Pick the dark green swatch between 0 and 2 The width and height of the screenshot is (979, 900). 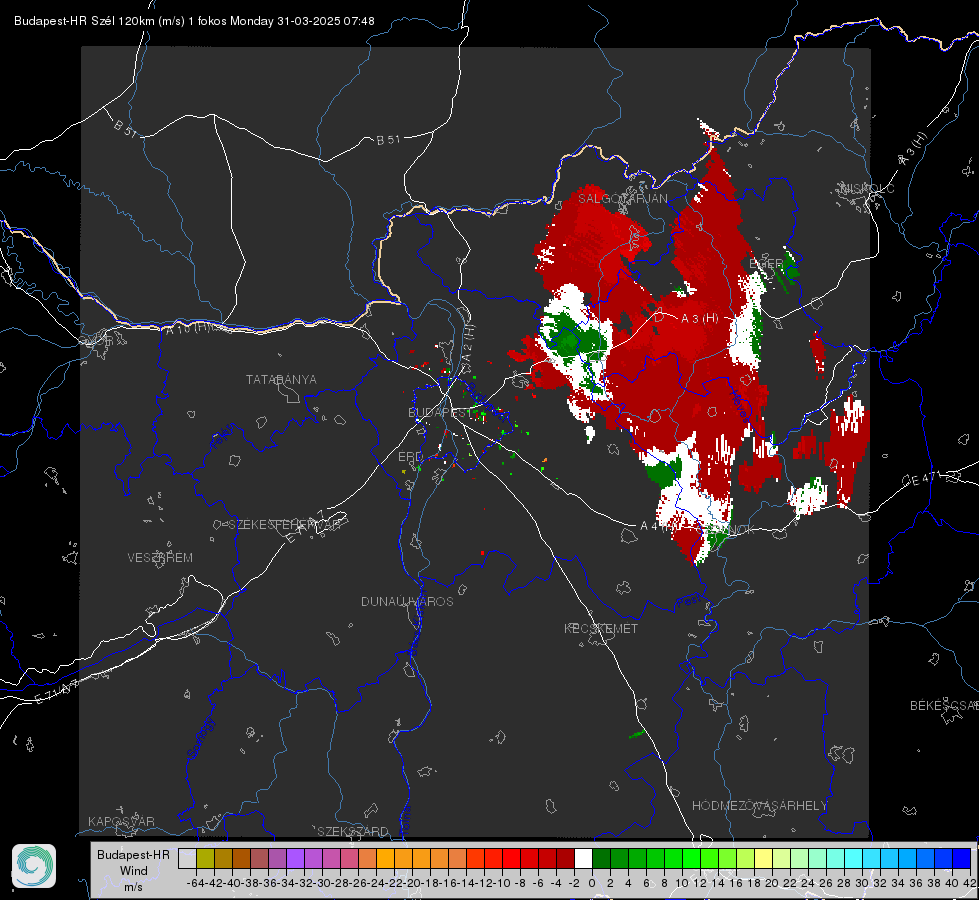pyautogui.click(x=601, y=859)
